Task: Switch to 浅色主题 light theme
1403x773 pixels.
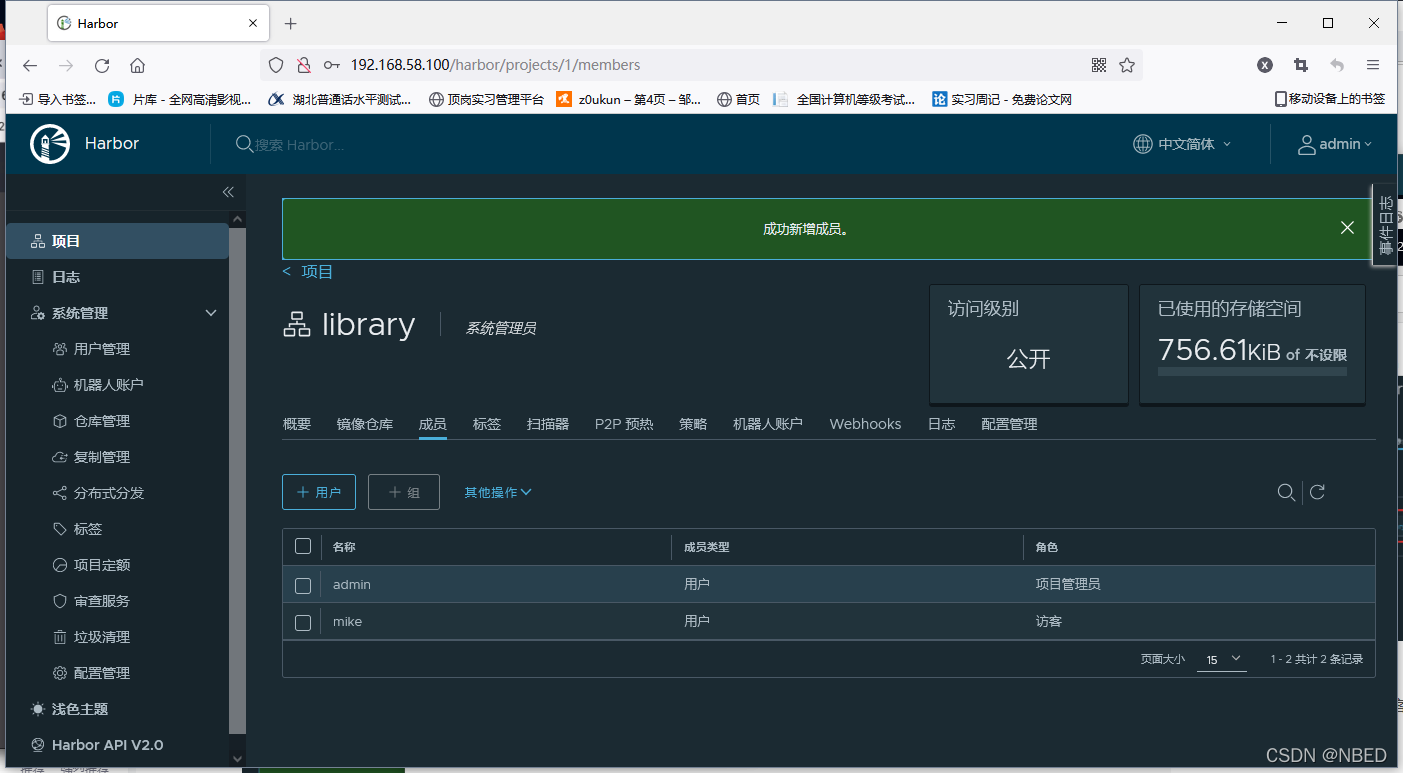Action: click(80, 709)
